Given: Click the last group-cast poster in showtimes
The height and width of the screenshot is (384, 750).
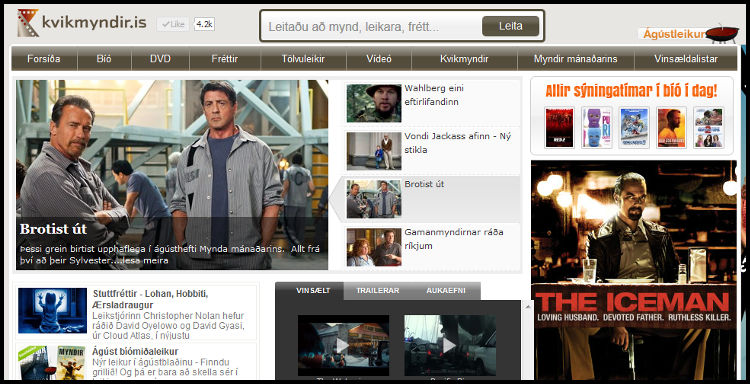Looking at the screenshot, I should 708,128.
